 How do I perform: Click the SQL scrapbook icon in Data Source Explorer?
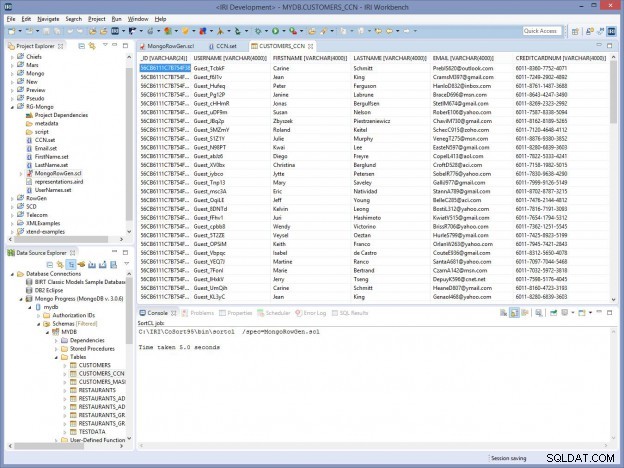[113, 264]
